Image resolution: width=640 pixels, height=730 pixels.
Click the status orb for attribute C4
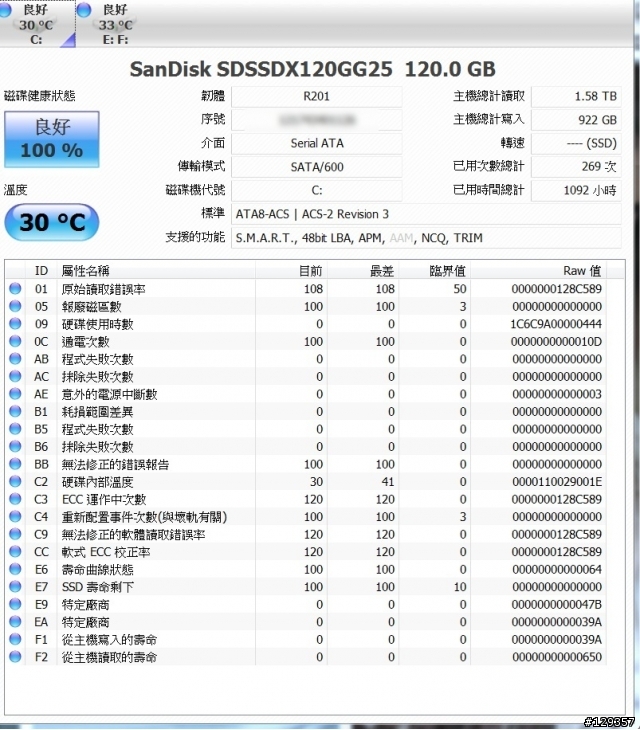(x=15, y=517)
